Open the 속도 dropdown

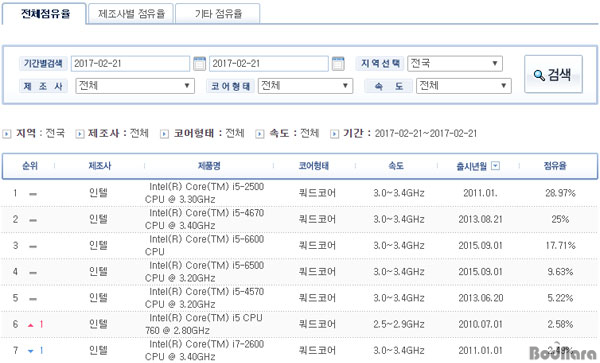(x=464, y=86)
